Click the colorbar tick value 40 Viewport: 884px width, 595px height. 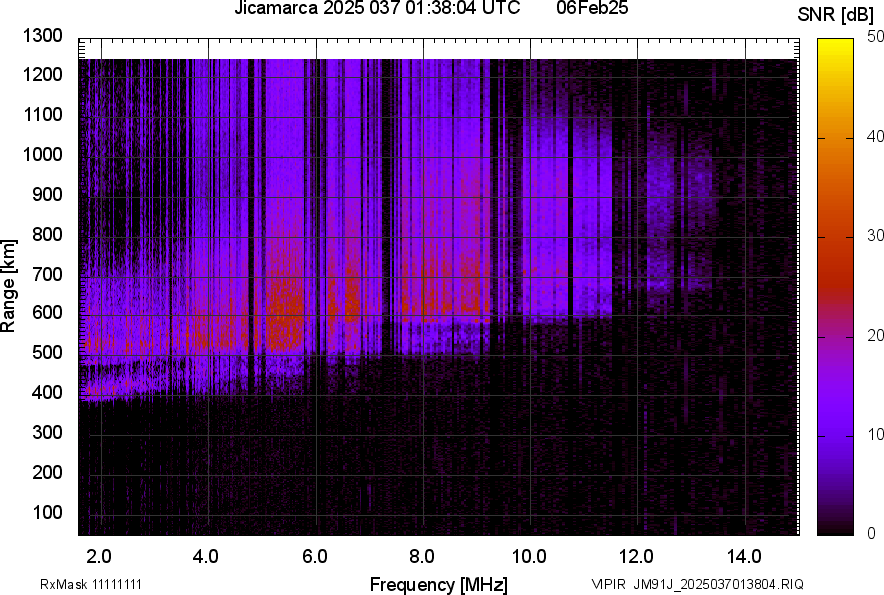[876, 135]
